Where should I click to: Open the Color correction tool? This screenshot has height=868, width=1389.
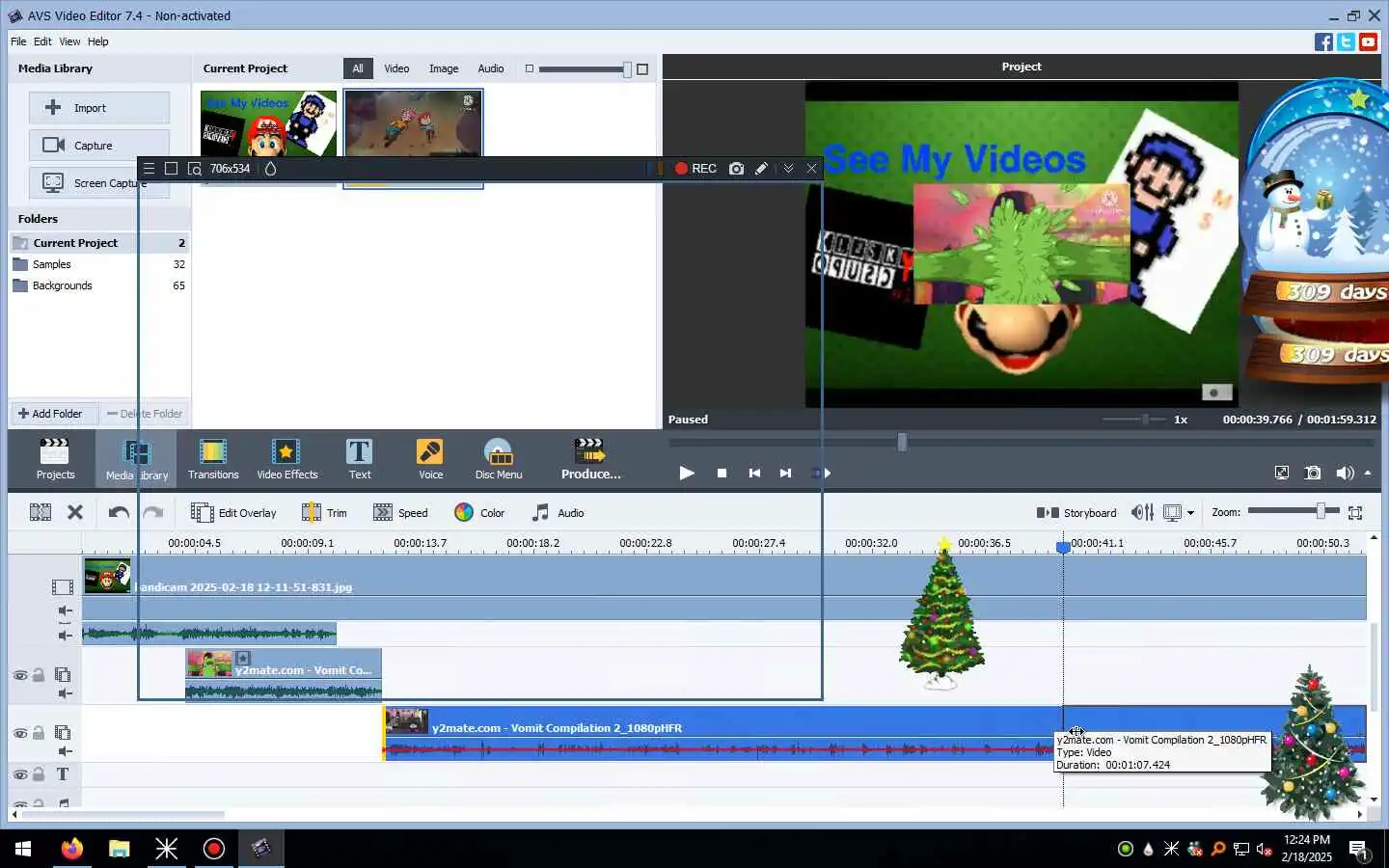click(x=479, y=512)
